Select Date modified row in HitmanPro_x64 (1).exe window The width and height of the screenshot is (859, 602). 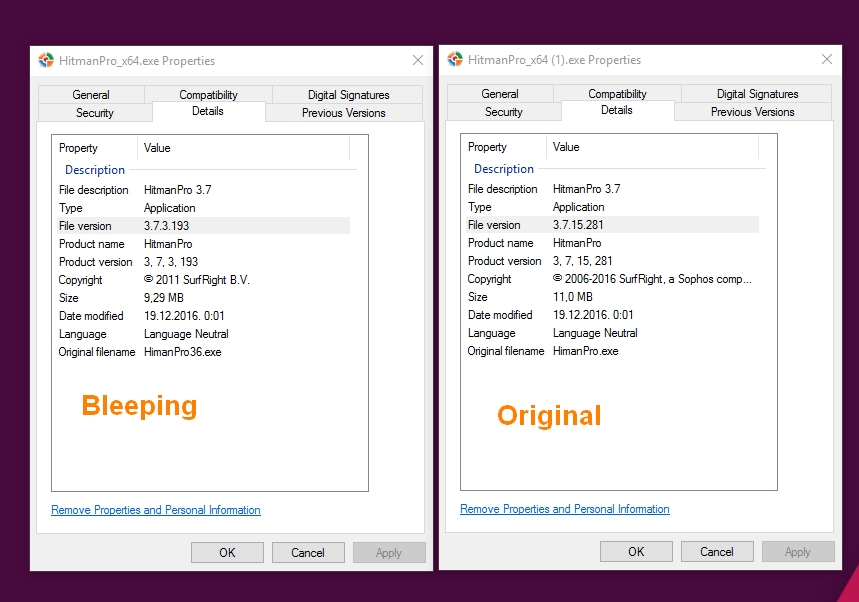coord(612,315)
